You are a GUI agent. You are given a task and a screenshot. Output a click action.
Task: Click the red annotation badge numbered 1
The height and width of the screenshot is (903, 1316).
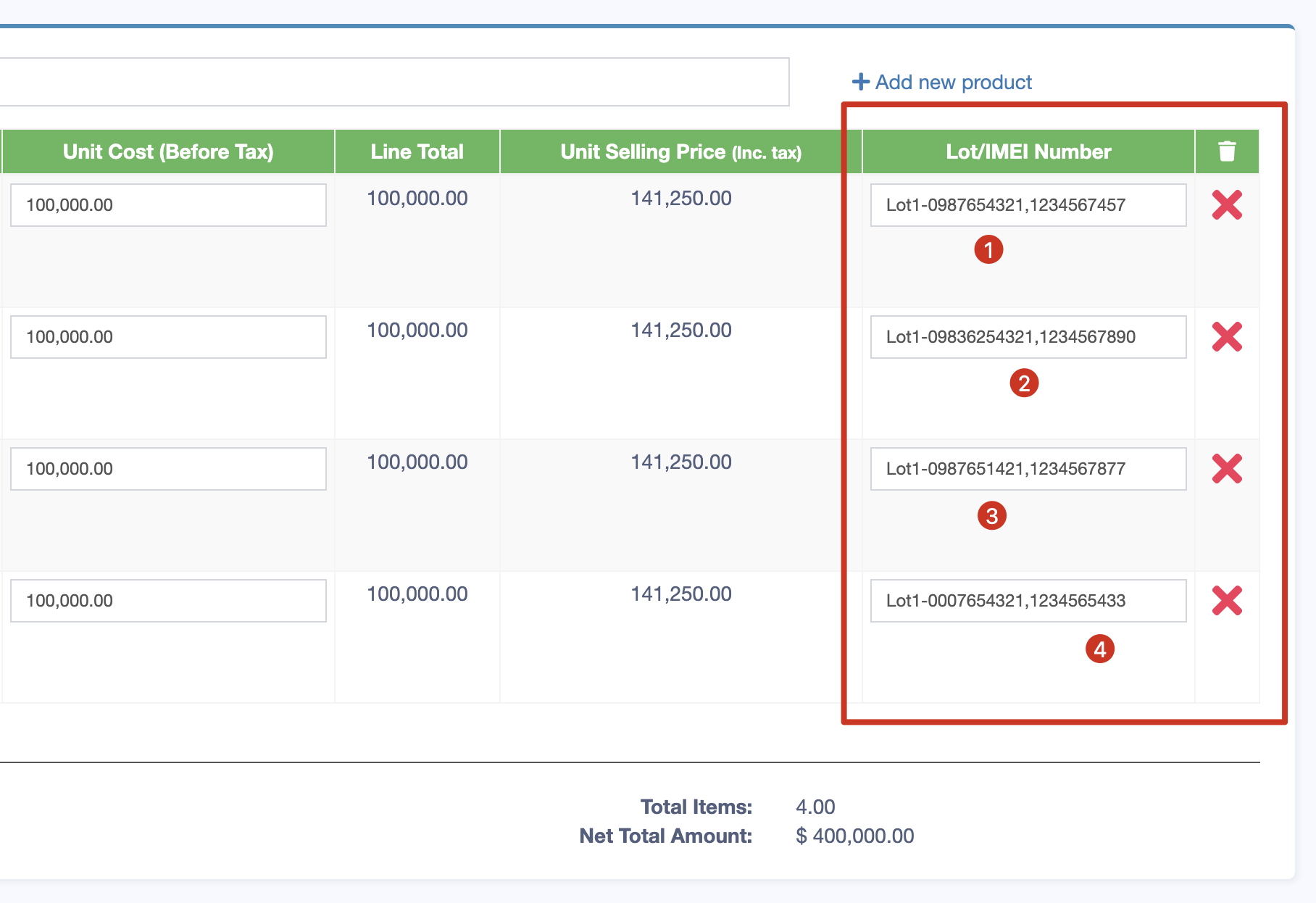click(988, 250)
